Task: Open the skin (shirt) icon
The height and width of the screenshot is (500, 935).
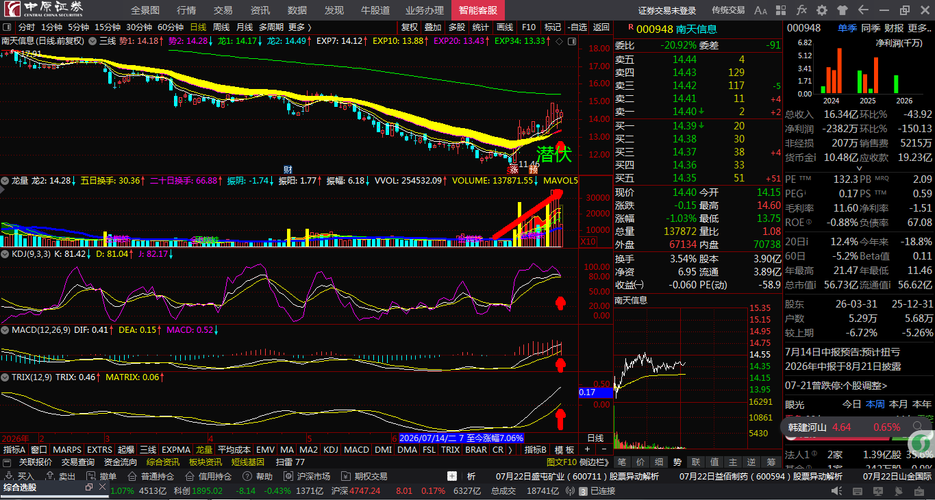Action: [x=842, y=10]
